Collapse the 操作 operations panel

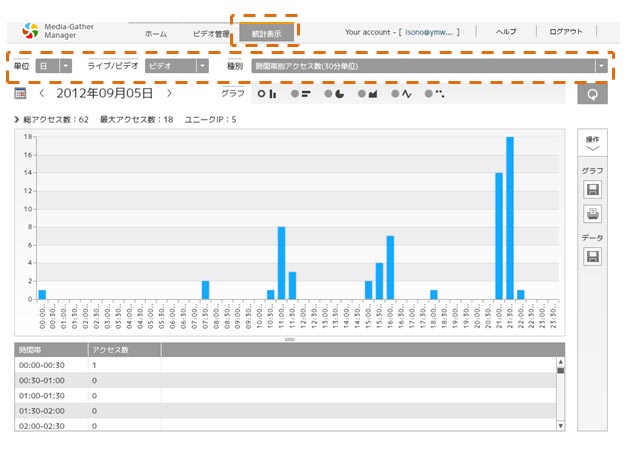coord(592,141)
